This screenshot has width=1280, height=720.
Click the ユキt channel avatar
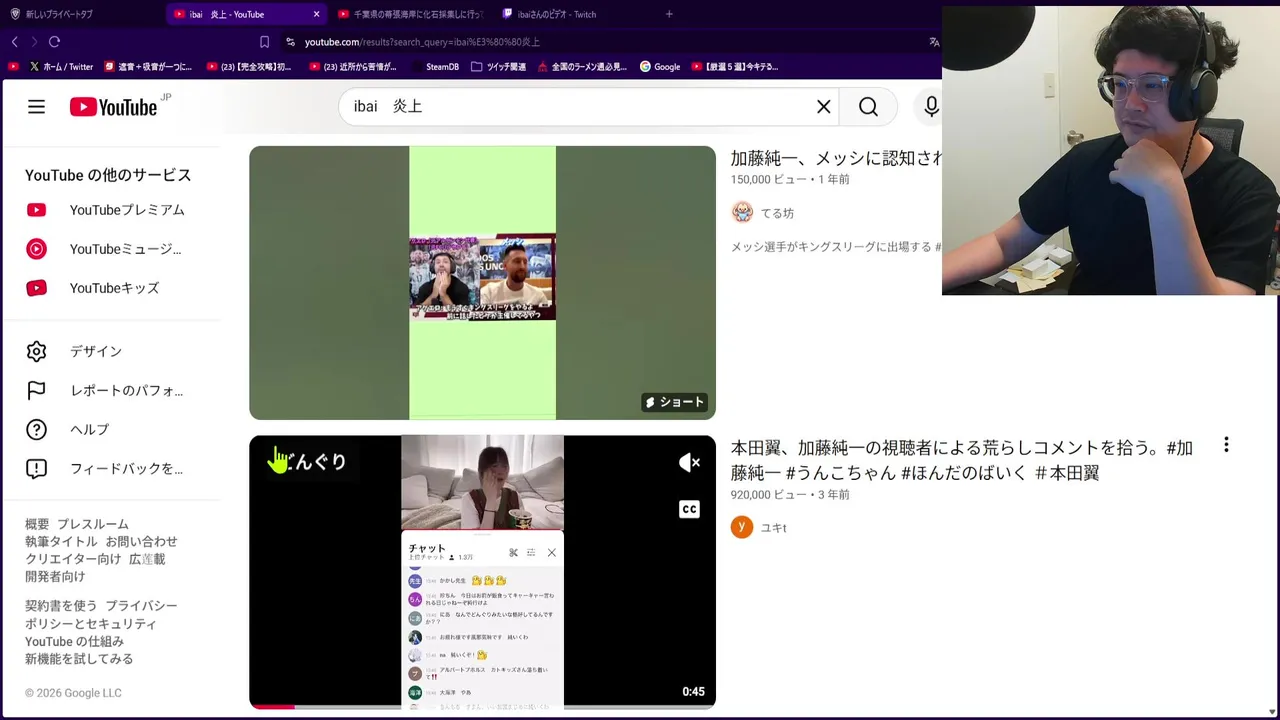(x=742, y=527)
